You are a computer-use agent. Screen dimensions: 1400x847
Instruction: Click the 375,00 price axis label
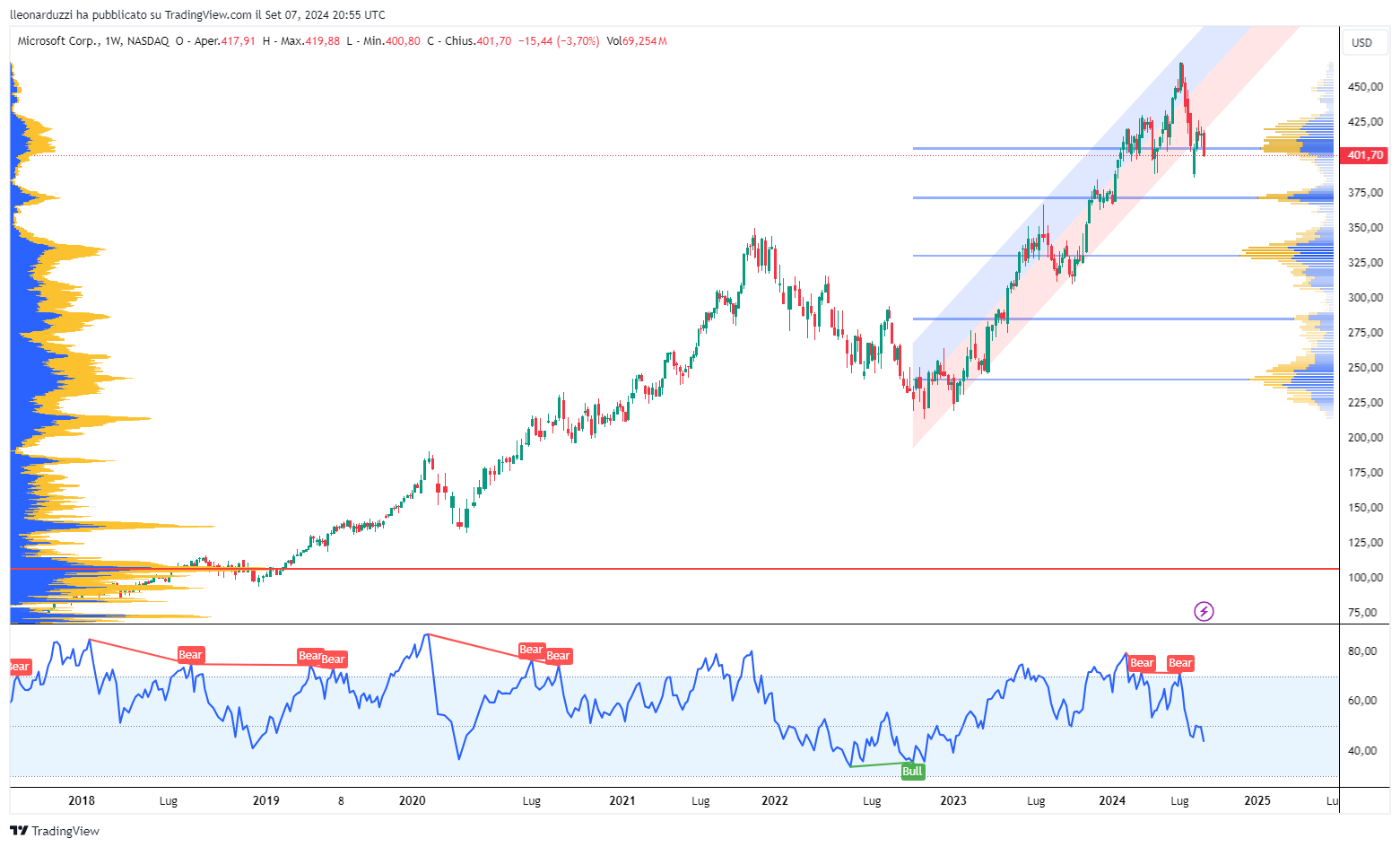click(x=1364, y=193)
